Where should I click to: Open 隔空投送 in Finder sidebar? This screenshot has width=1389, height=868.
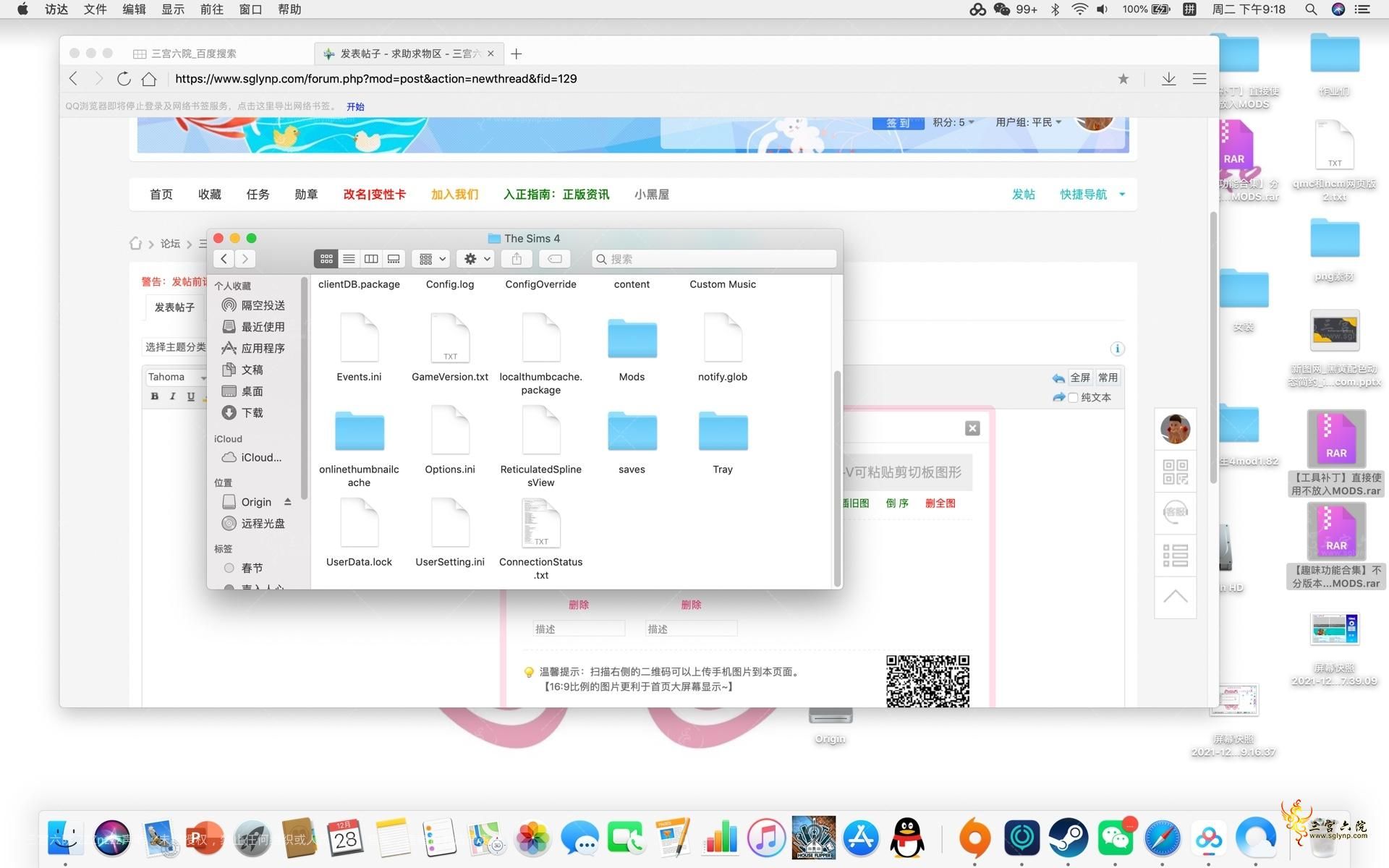coord(254,305)
